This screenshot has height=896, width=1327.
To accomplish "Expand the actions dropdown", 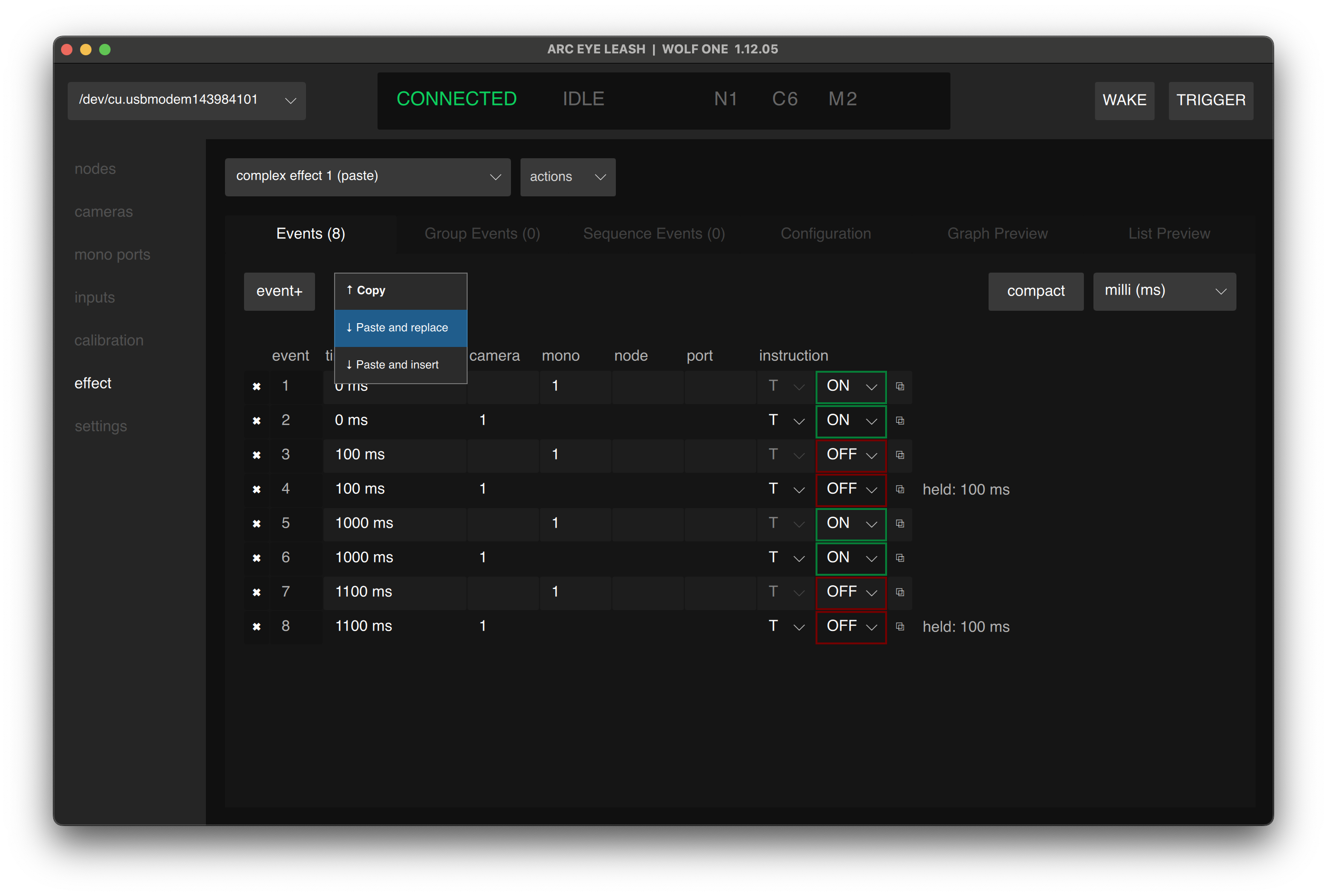I will pyautogui.click(x=567, y=177).
